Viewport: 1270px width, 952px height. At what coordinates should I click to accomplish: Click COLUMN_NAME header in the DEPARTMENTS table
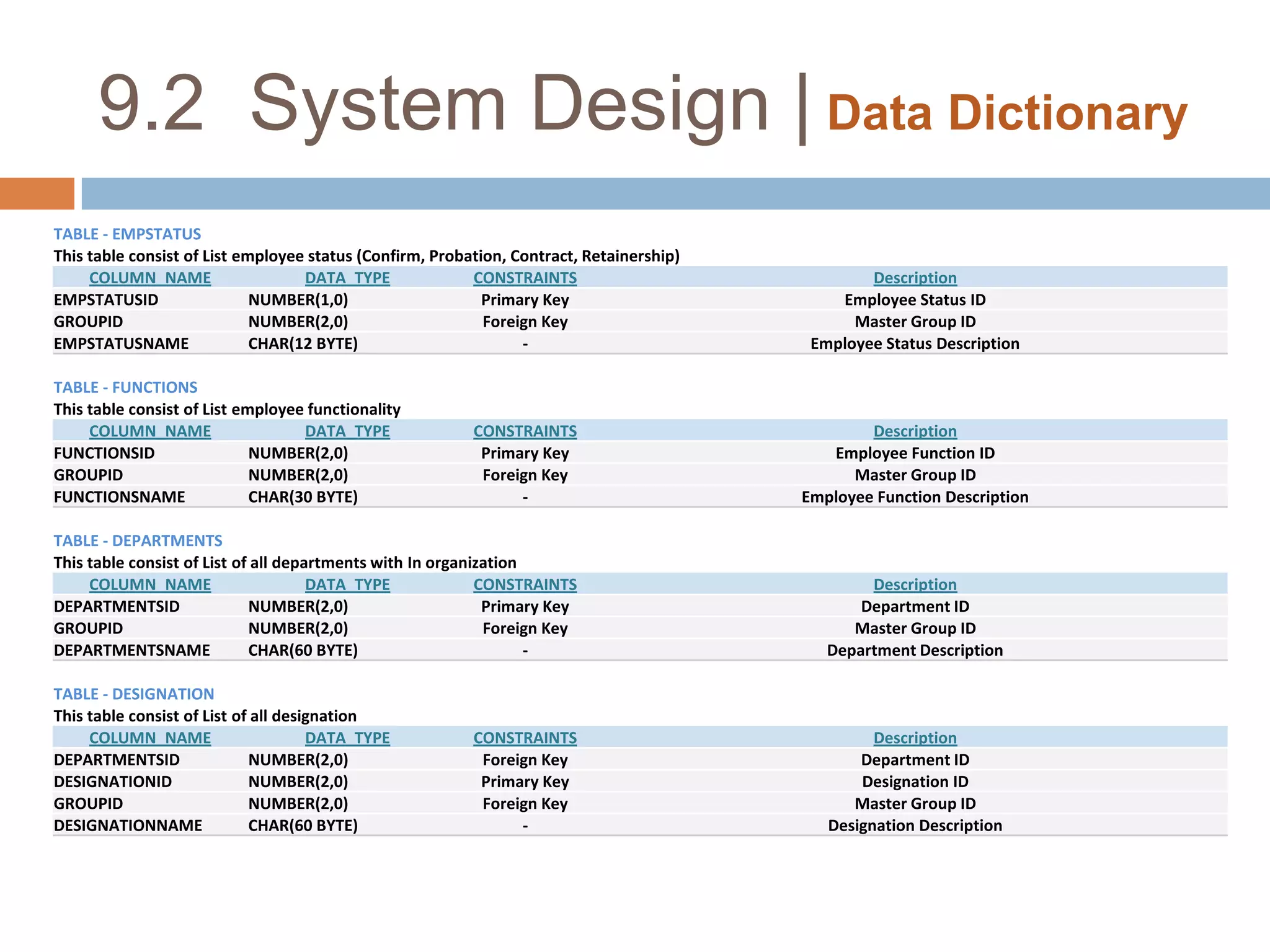(x=150, y=584)
